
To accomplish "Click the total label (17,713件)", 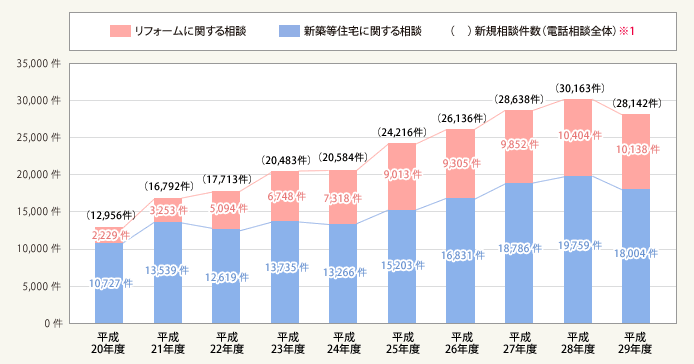I will coord(227,179).
